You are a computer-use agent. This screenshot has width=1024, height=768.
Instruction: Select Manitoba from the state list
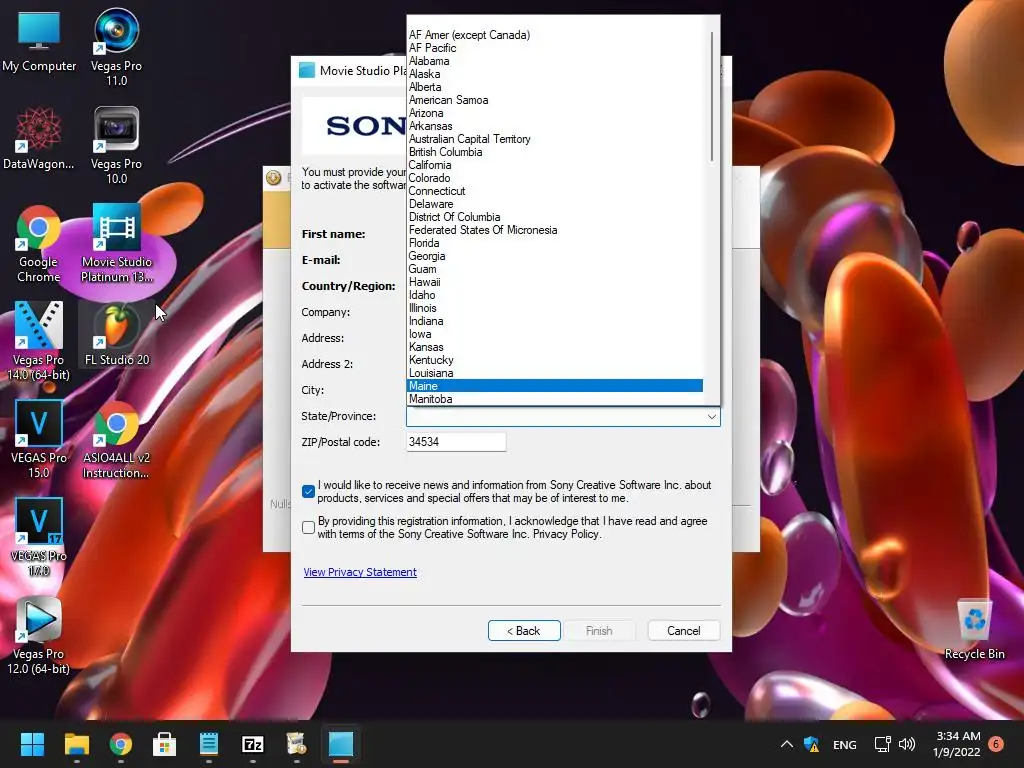pyautogui.click(x=554, y=399)
